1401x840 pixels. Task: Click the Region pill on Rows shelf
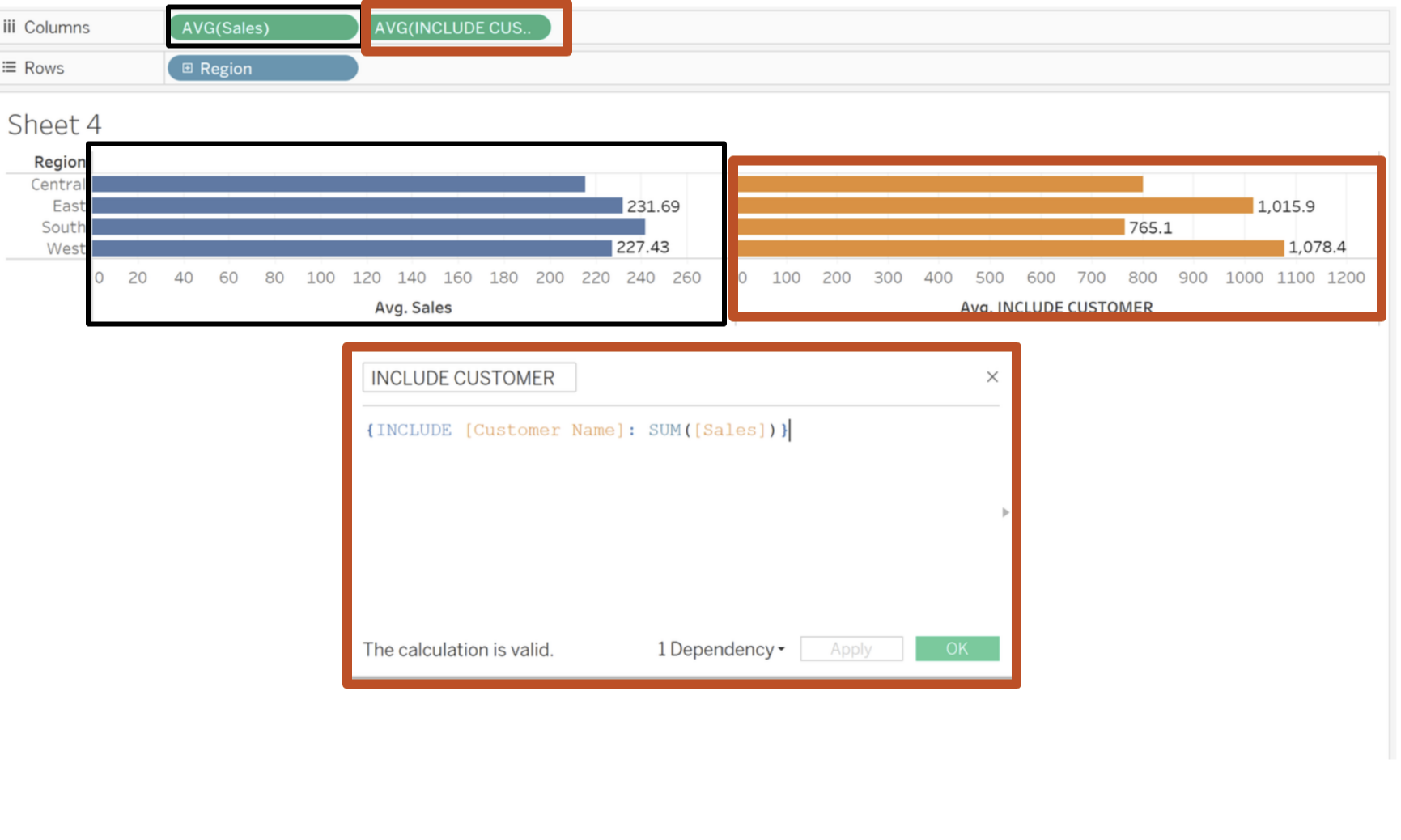point(263,68)
